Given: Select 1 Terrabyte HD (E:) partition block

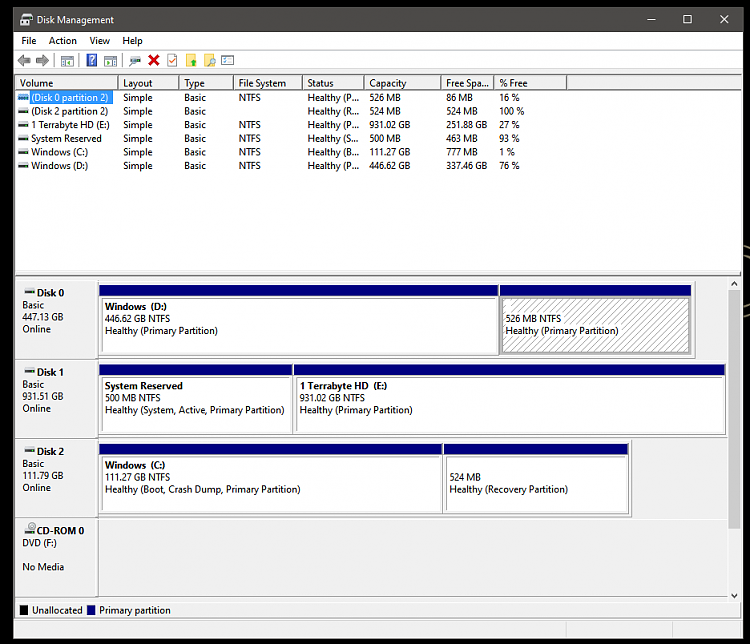Looking at the screenshot, I should point(509,400).
